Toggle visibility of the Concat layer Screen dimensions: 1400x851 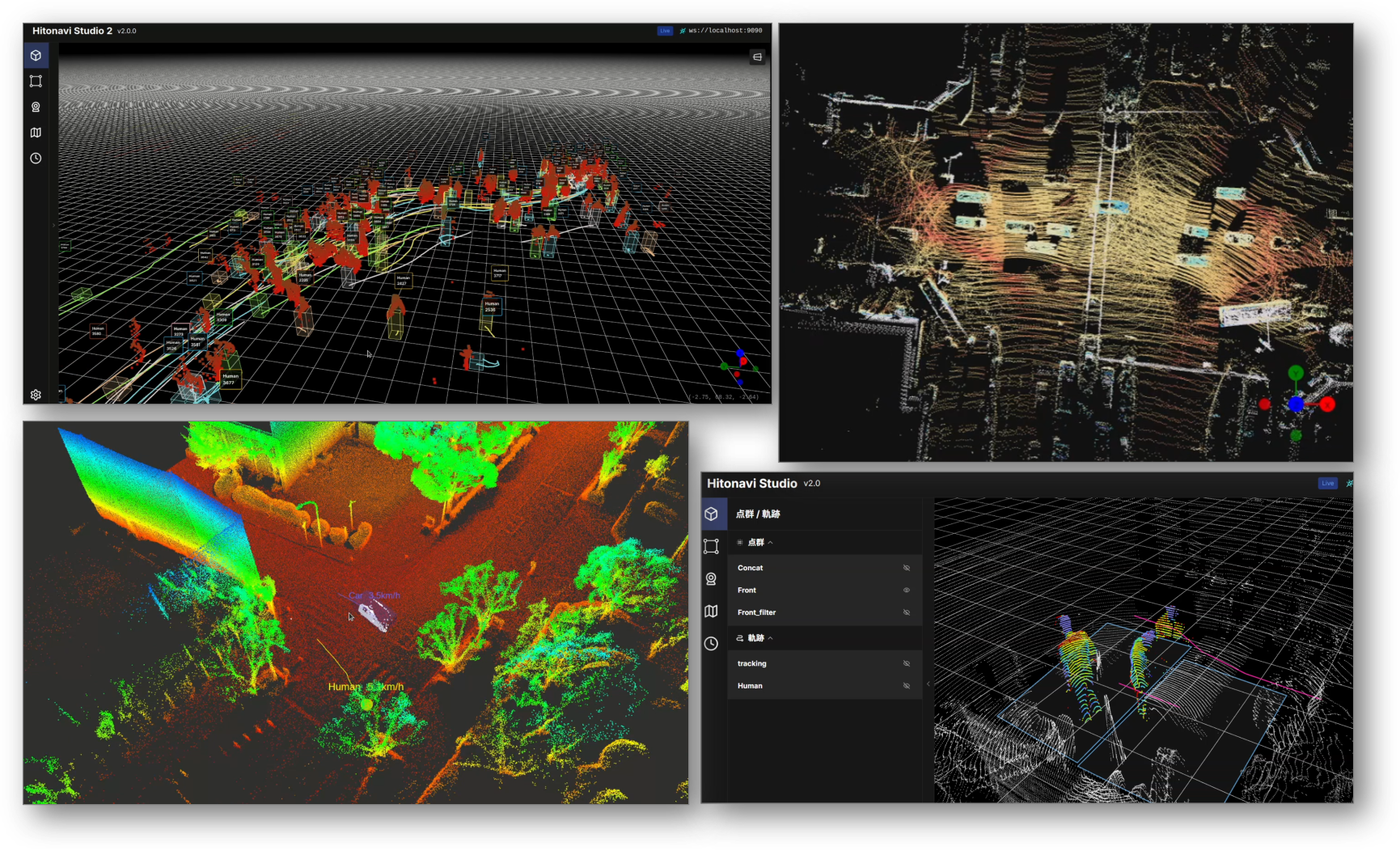tap(907, 568)
